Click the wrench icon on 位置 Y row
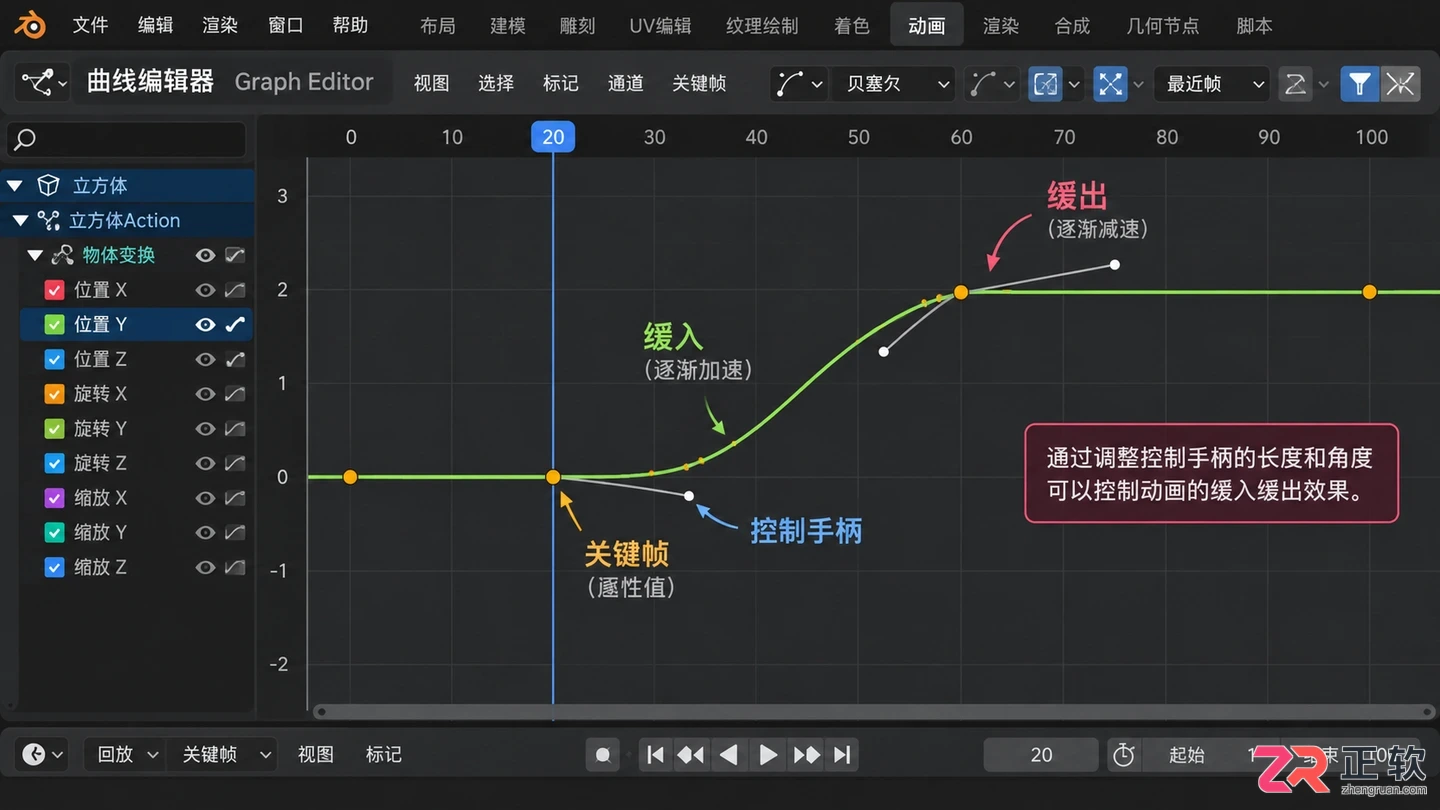Viewport: 1440px width, 810px height. pos(235,324)
